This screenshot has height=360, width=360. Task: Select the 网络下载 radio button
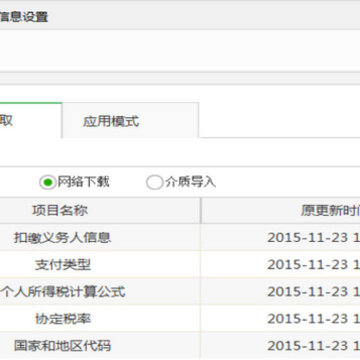click(48, 183)
